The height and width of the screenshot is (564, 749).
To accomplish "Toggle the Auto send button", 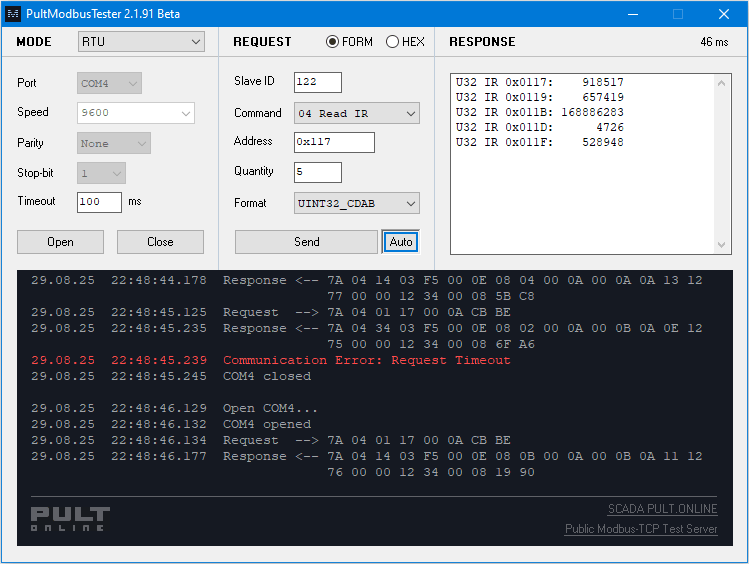I will click(x=400, y=242).
